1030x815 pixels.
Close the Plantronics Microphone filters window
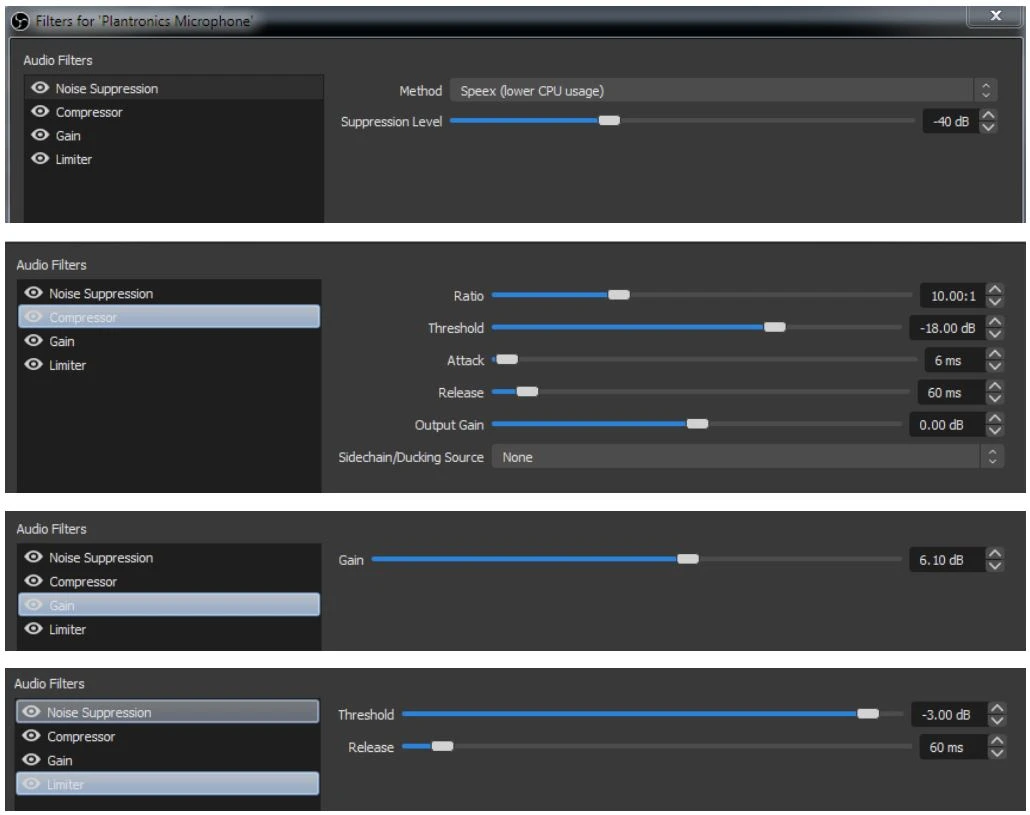point(995,17)
